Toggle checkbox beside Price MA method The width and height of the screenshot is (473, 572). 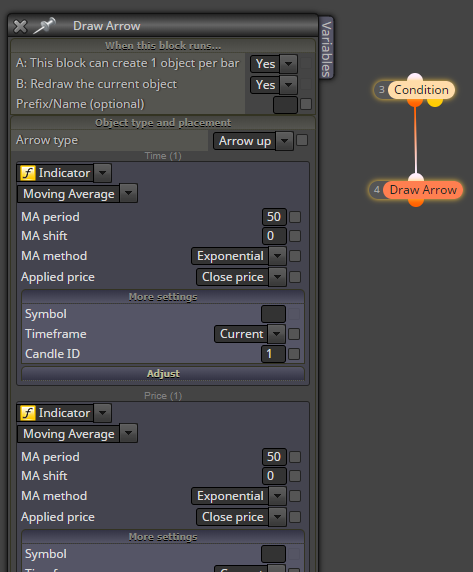(x=295, y=496)
